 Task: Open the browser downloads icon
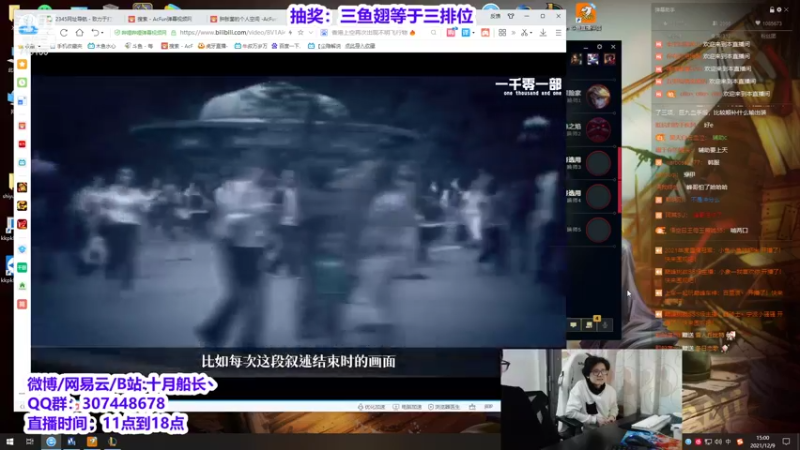click(543, 33)
